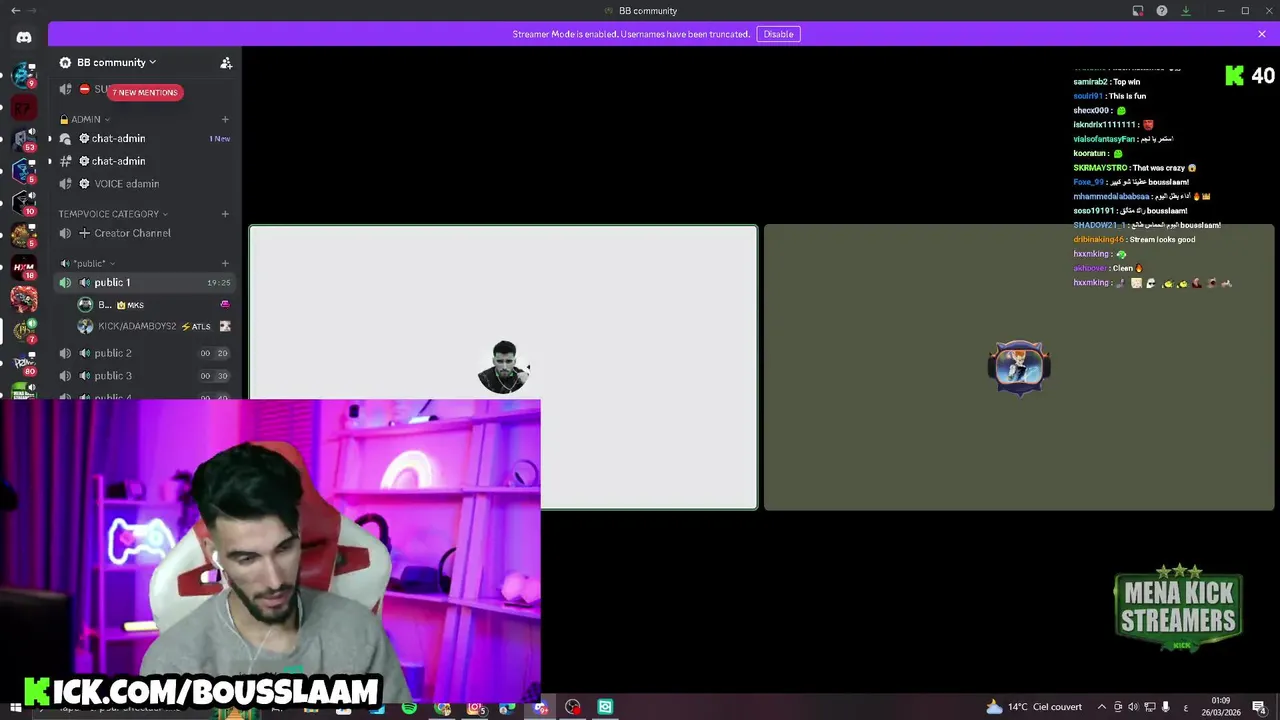Open Discord Help question mark icon
The width and height of the screenshot is (1280, 720).
click(1162, 11)
